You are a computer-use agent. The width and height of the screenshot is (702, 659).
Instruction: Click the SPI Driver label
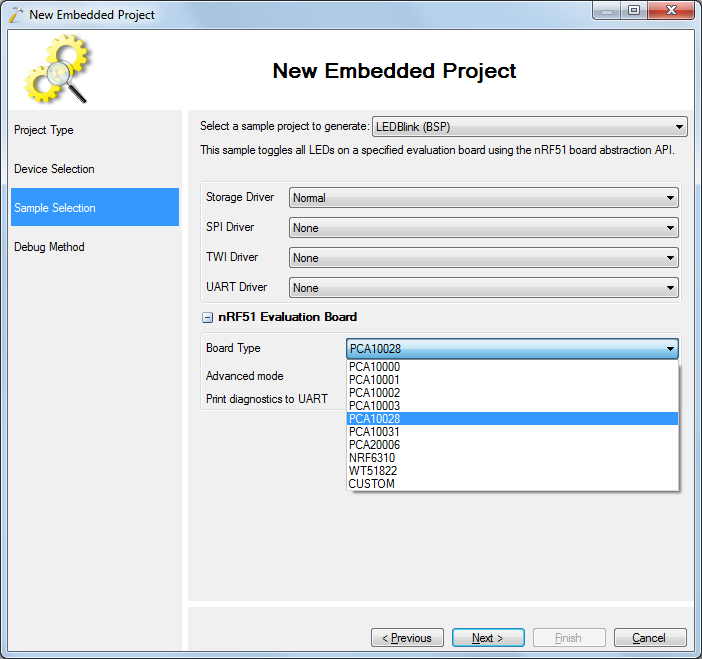230,227
